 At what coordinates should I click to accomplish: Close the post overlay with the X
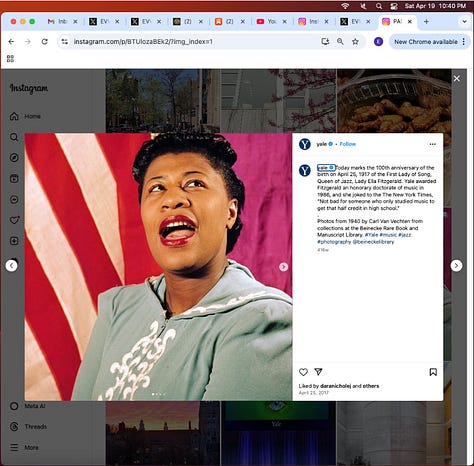pyautogui.click(x=457, y=78)
